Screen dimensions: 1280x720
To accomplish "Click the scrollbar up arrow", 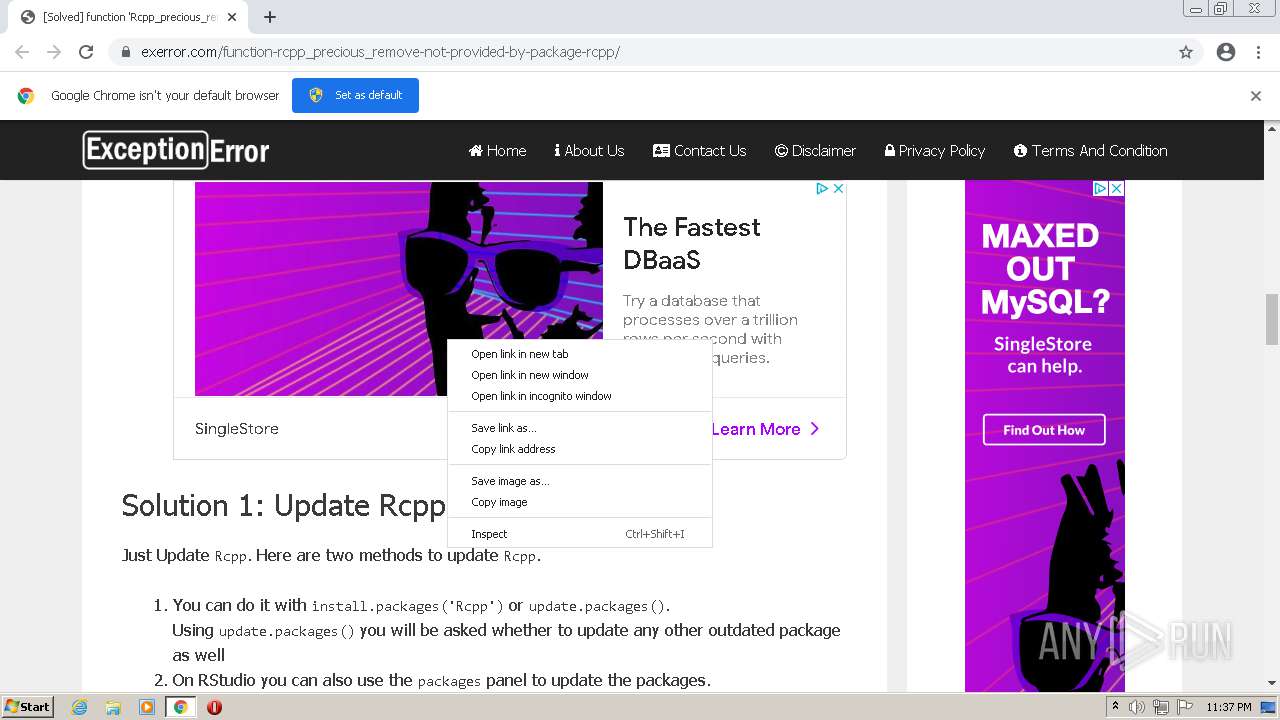I will (1272, 128).
